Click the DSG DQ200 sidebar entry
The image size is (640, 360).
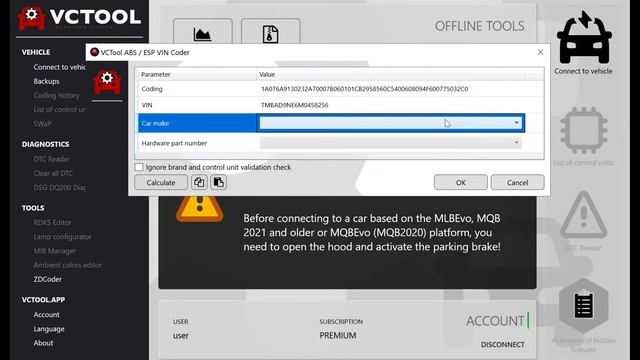(x=60, y=187)
